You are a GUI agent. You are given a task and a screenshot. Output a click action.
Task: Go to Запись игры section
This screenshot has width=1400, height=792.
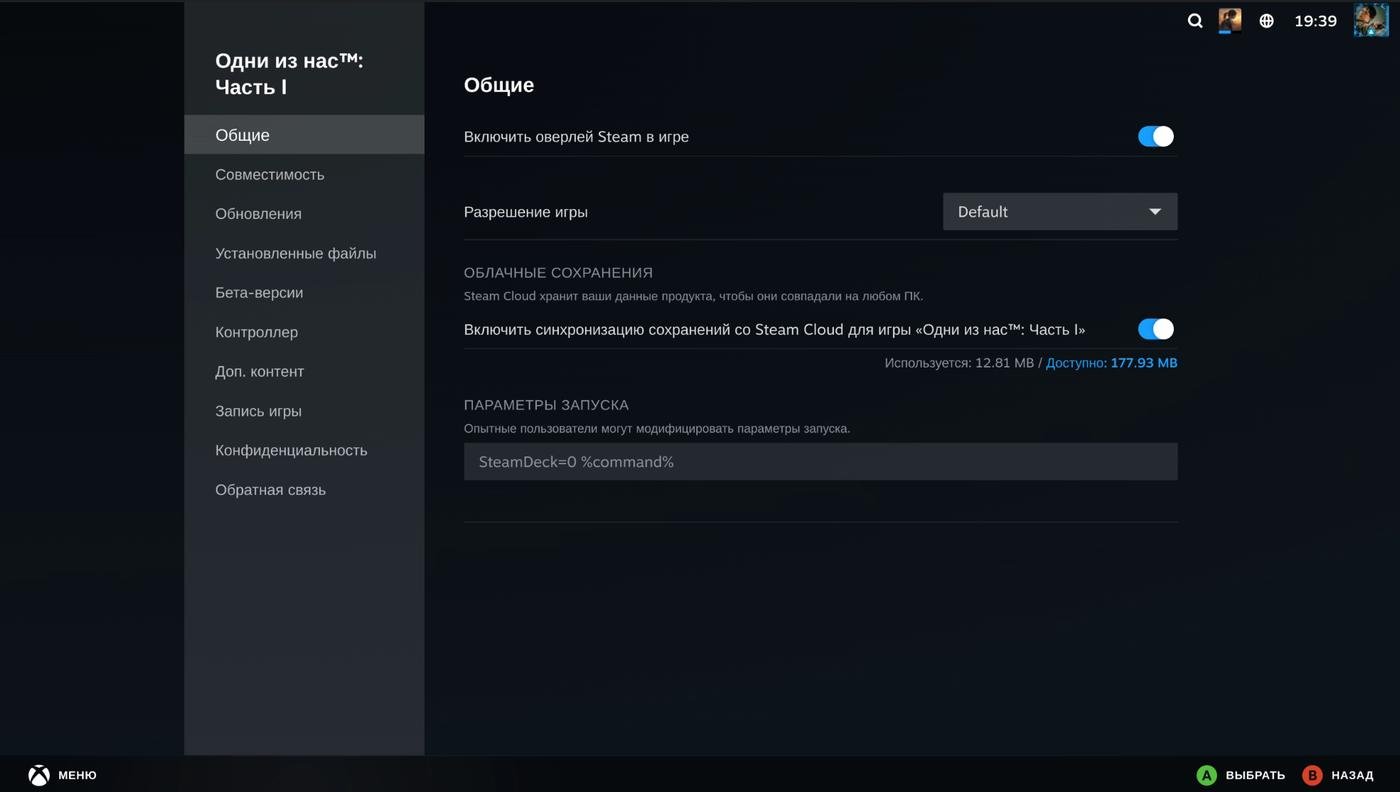click(x=304, y=411)
